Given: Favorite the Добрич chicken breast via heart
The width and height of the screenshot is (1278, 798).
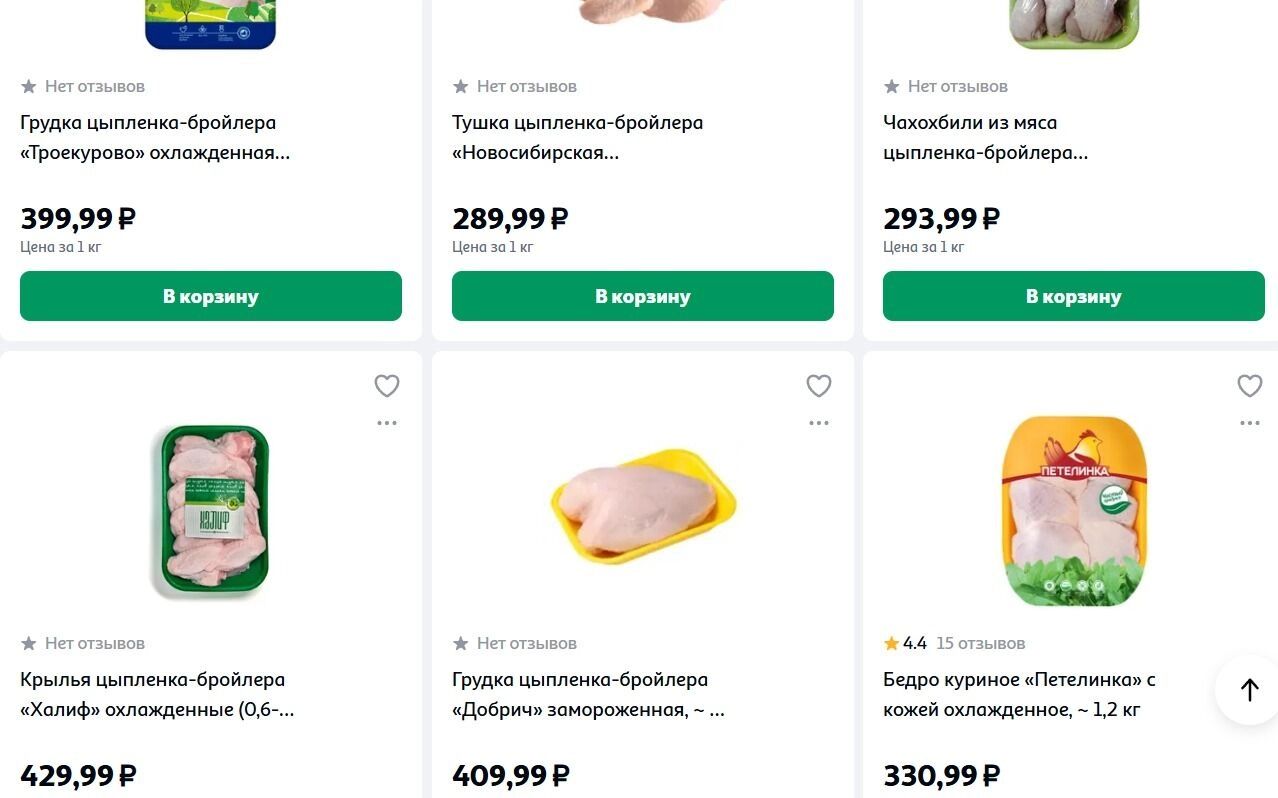Looking at the screenshot, I should click(x=819, y=386).
